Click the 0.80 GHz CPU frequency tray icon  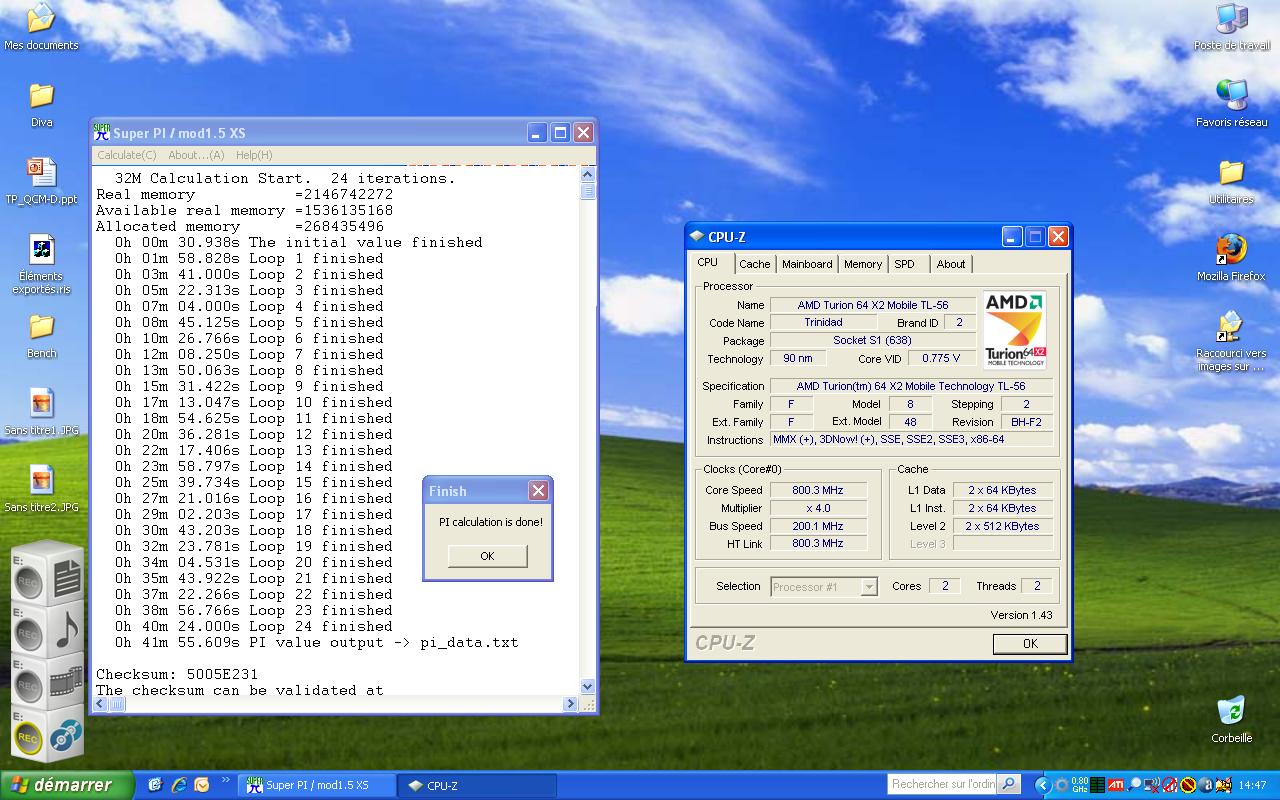coord(1079,785)
